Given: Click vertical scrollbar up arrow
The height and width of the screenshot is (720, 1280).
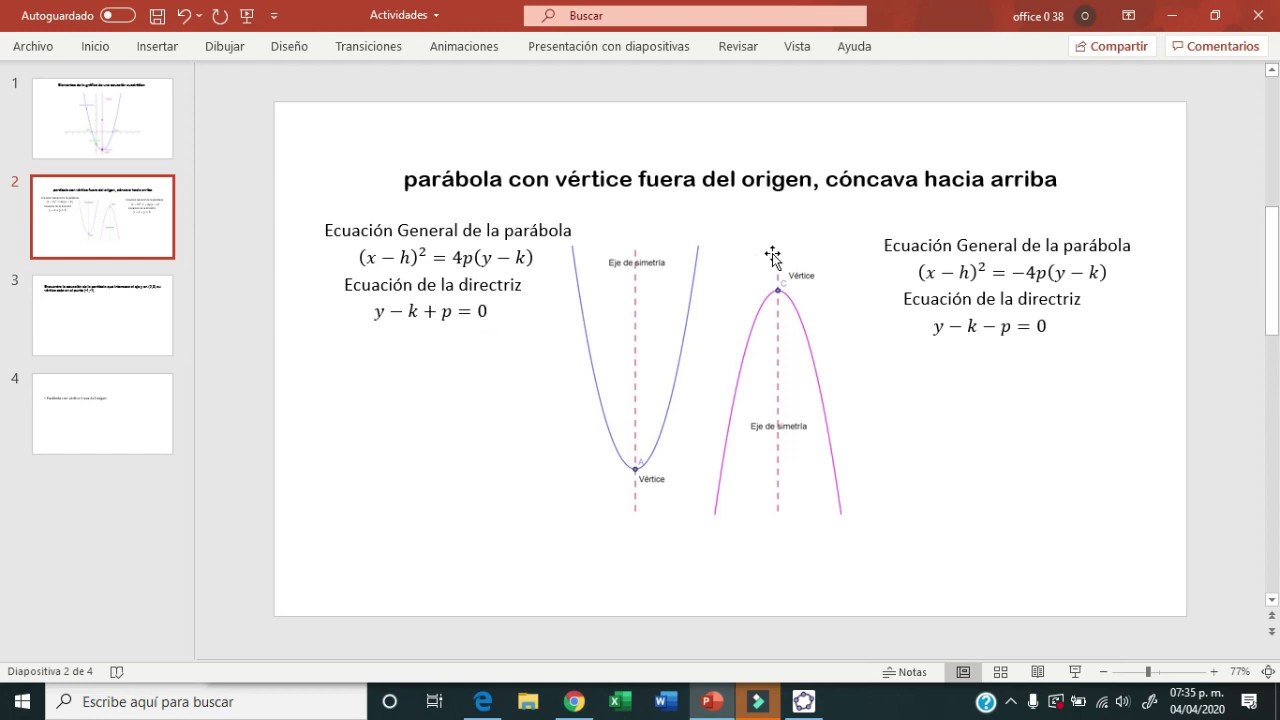Looking at the screenshot, I should click(1272, 70).
